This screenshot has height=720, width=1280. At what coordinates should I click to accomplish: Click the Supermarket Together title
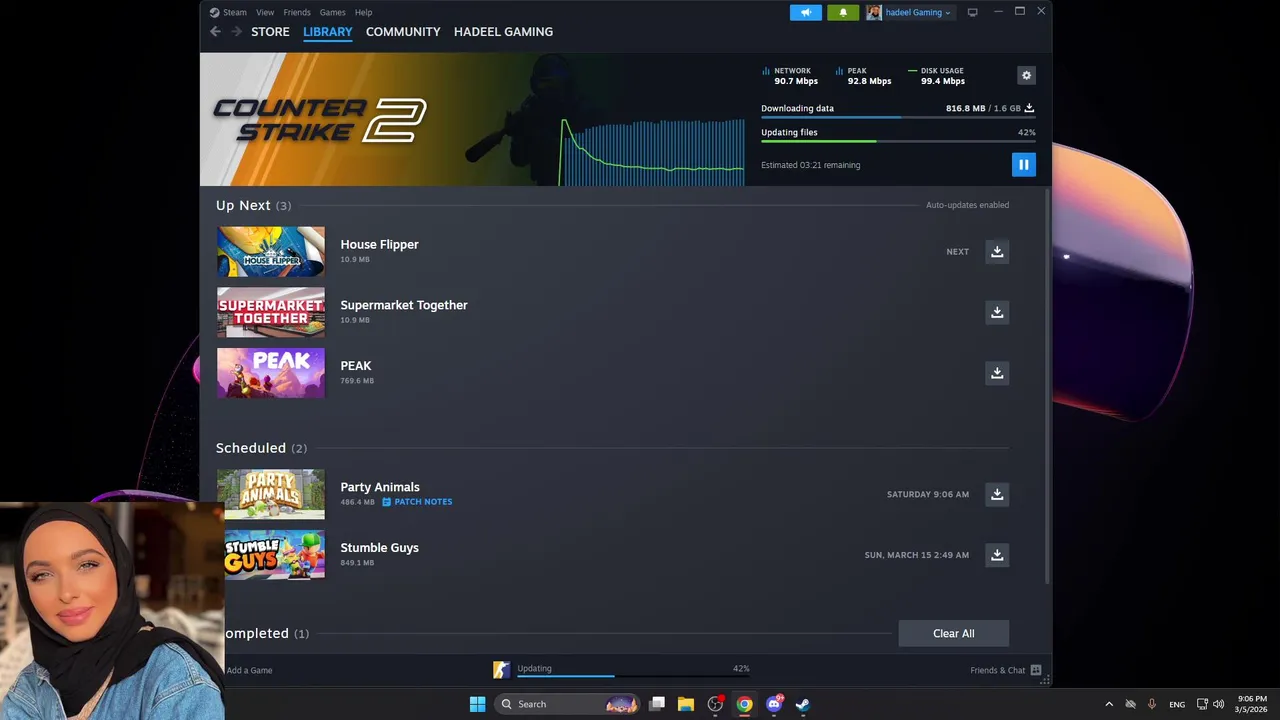coord(404,305)
